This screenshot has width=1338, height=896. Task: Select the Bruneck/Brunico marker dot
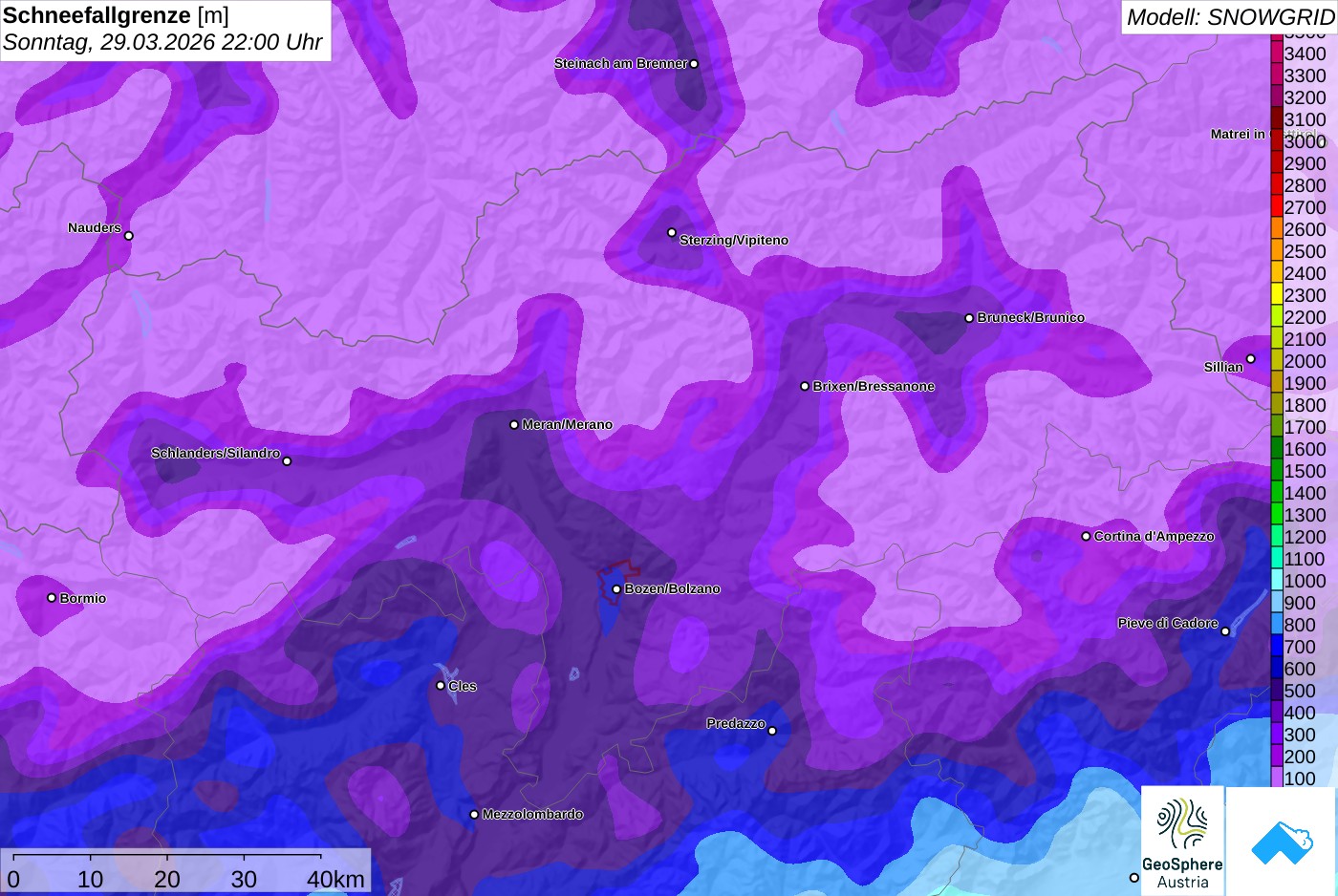(969, 318)
